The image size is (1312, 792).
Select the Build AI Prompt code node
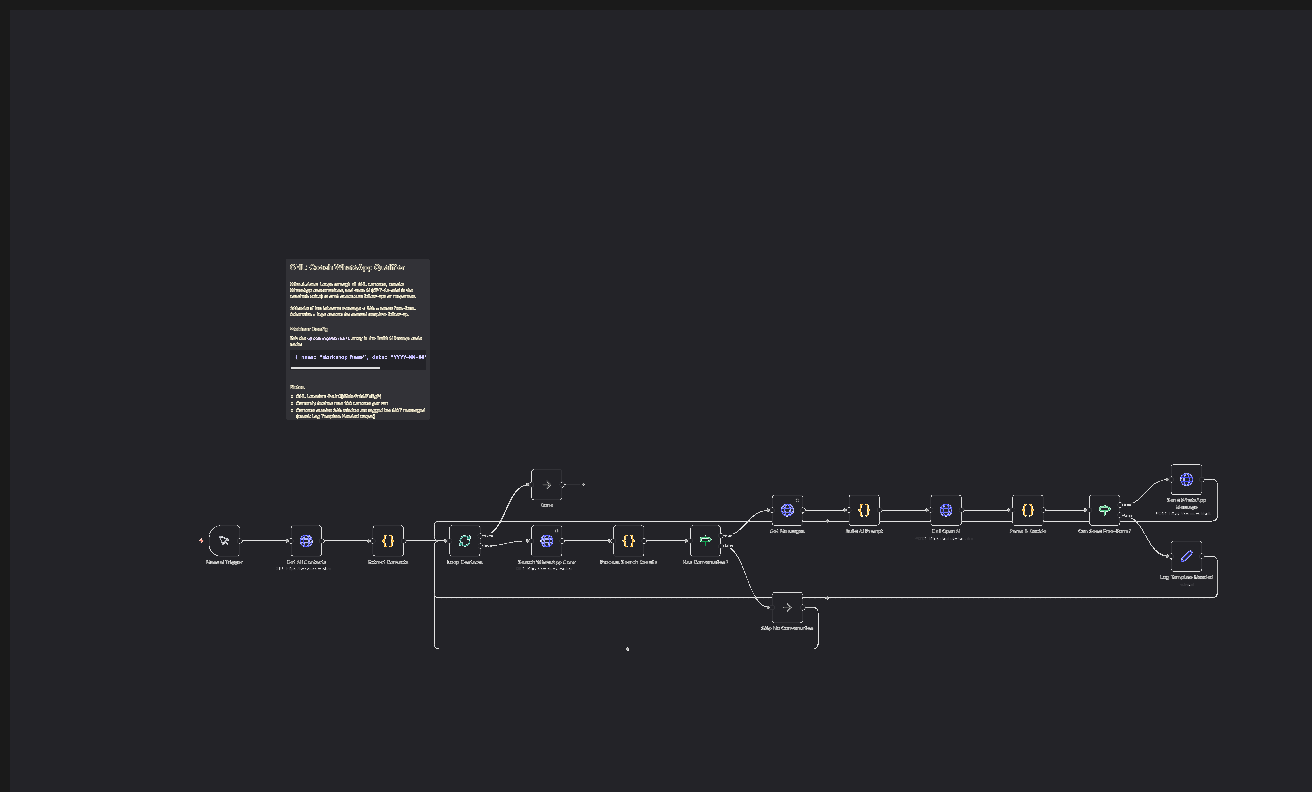click(x=864, y=510)
